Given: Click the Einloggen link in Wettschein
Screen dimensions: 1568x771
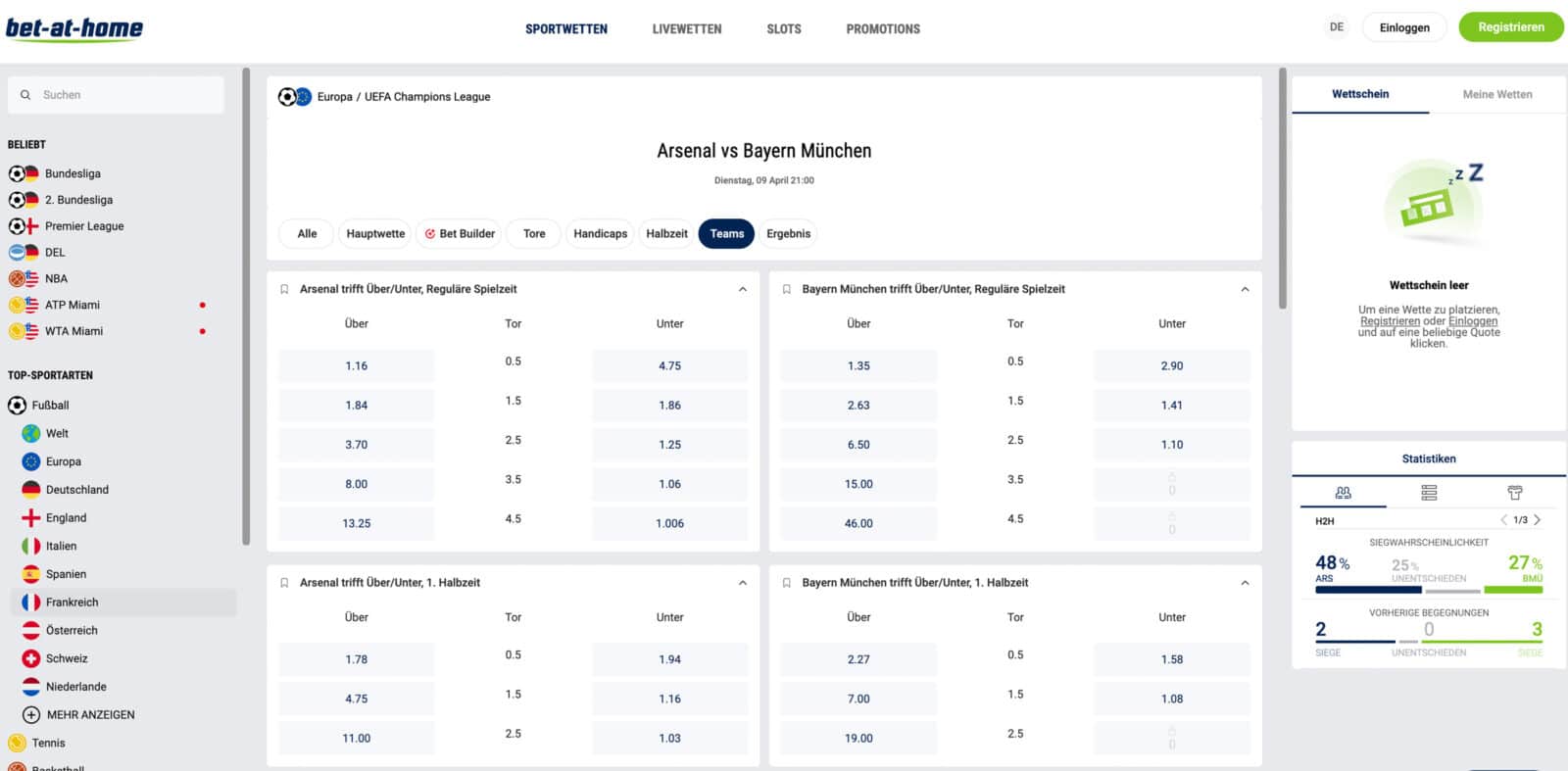Looking at the screenshot, I should tap(1473, 321).
